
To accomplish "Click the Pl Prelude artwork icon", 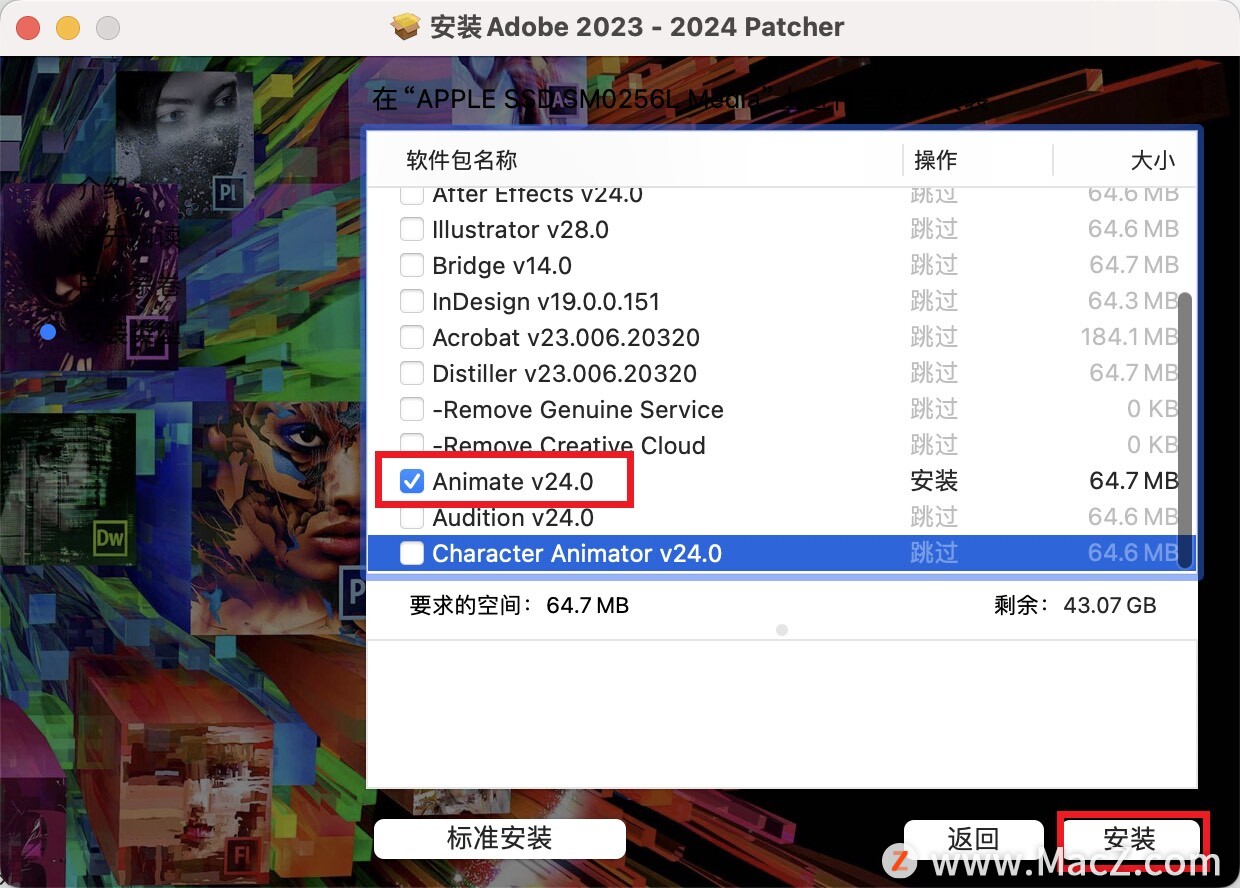I will (x=228, y=191).
